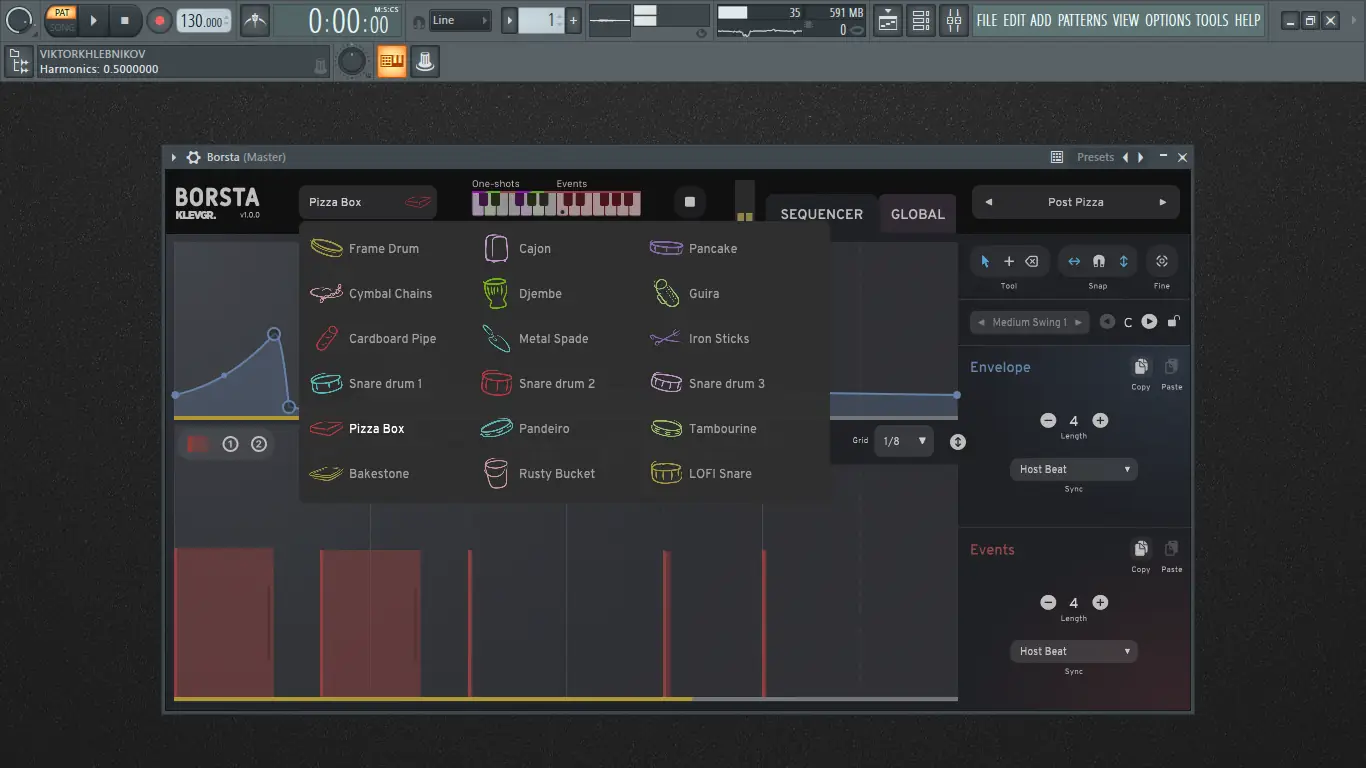This screenshot has width=1366, height=768.
Task: Open the Pizza Box instrument selector
Action: click(x=368, y=202)
